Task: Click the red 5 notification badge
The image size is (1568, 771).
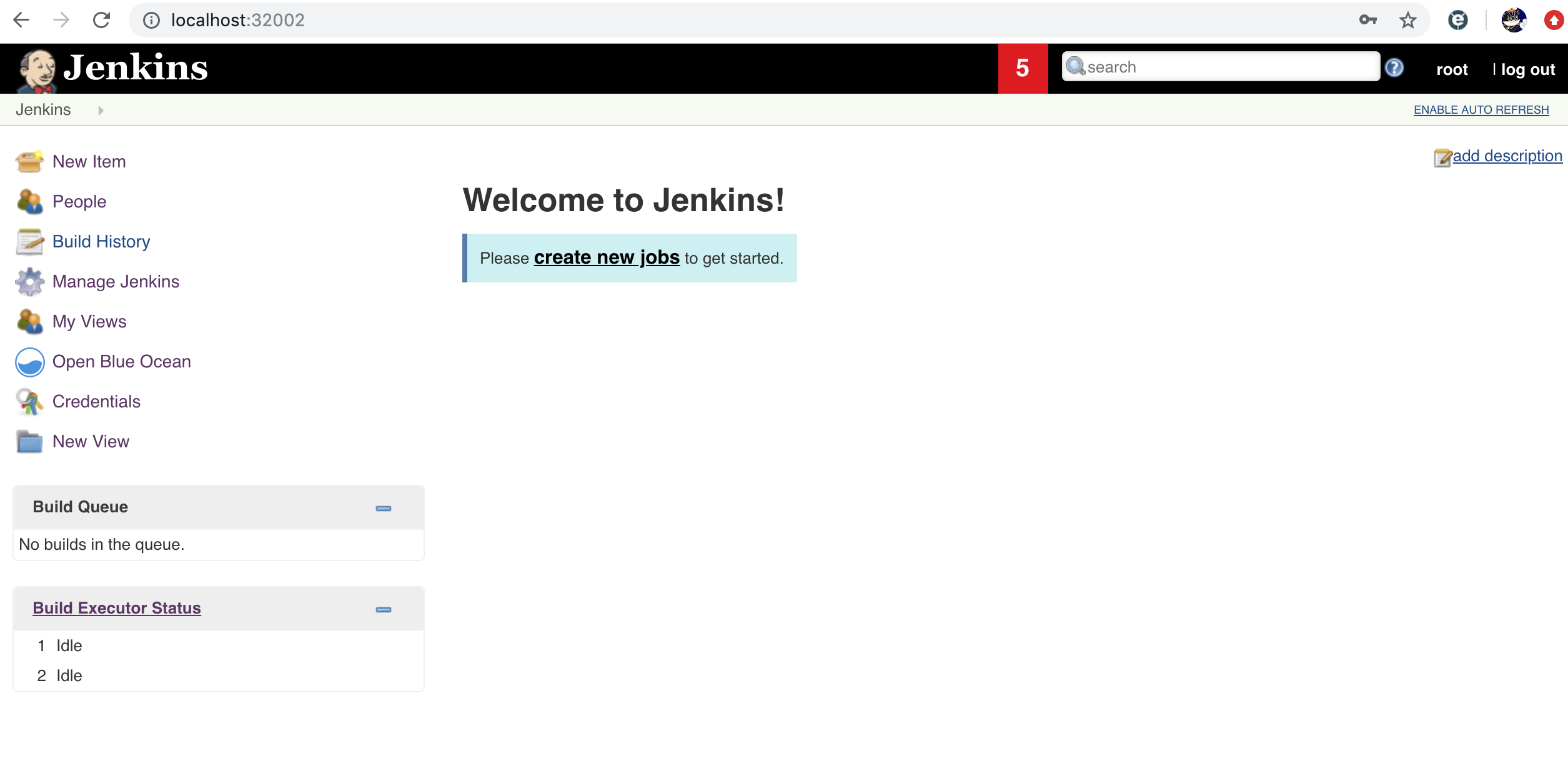Action: coord(1022,68)
